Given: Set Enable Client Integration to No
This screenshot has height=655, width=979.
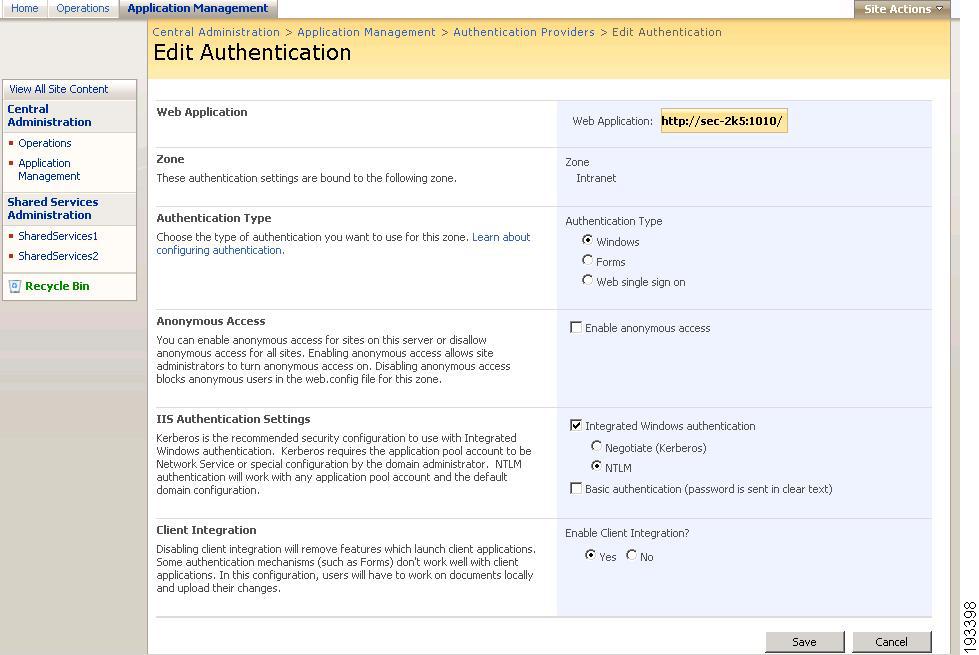Looking at the screenshot, I should 632,555.
